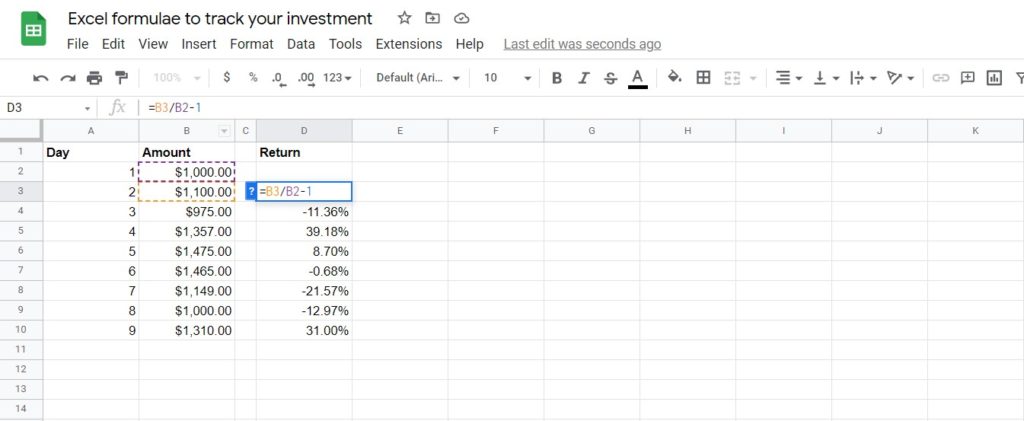Click the Name box showing D3
Image resolution: width=1024 pixels, height=421 pixels.
pos(45,107)
